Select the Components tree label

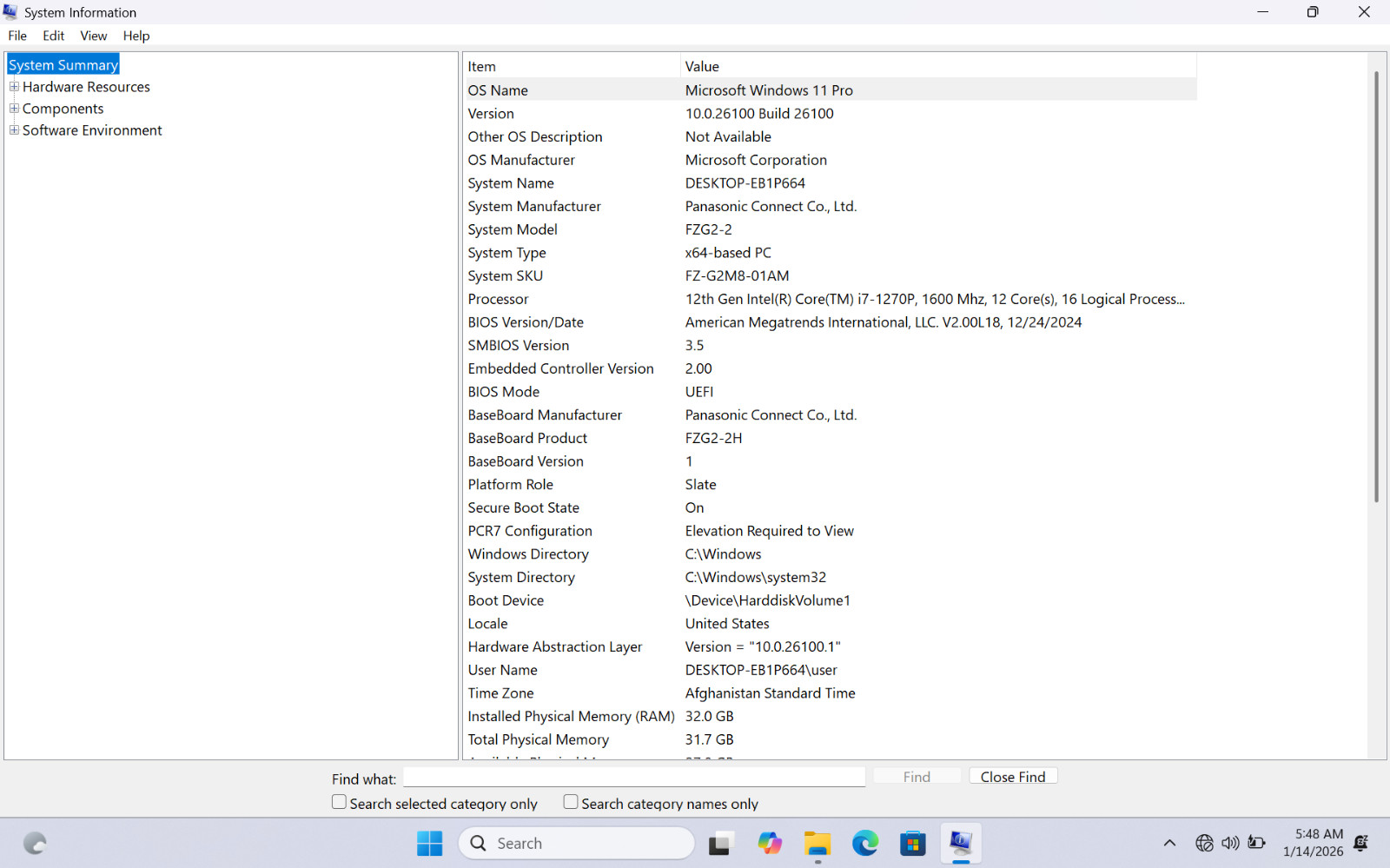pyautogui.click(x=63, y=109)
